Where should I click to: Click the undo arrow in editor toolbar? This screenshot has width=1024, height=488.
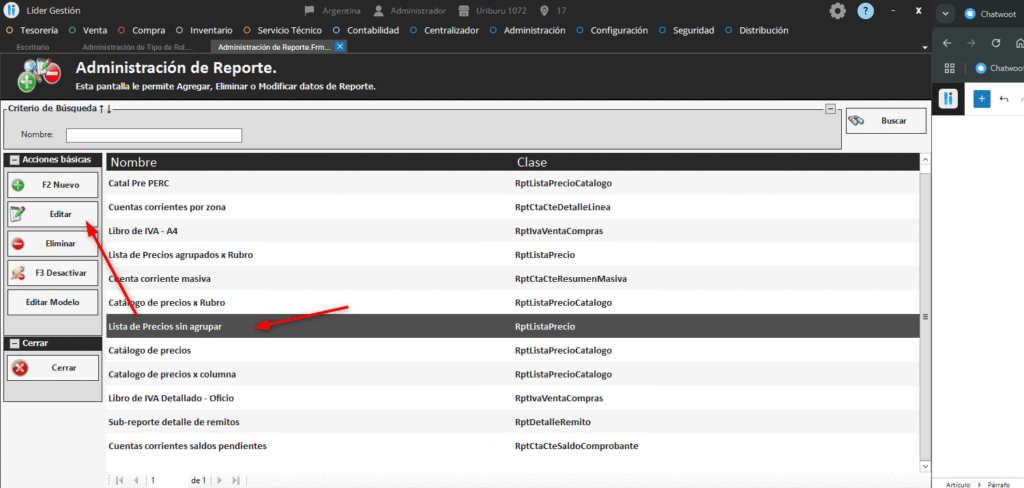(1004, 98)
